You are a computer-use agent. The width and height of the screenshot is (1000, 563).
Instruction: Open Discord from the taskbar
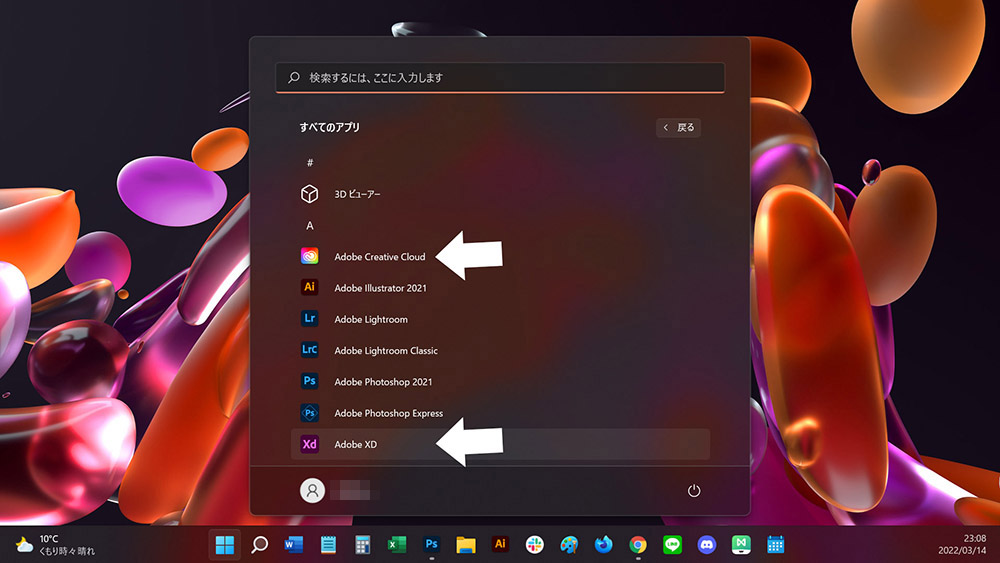point(707,545)
